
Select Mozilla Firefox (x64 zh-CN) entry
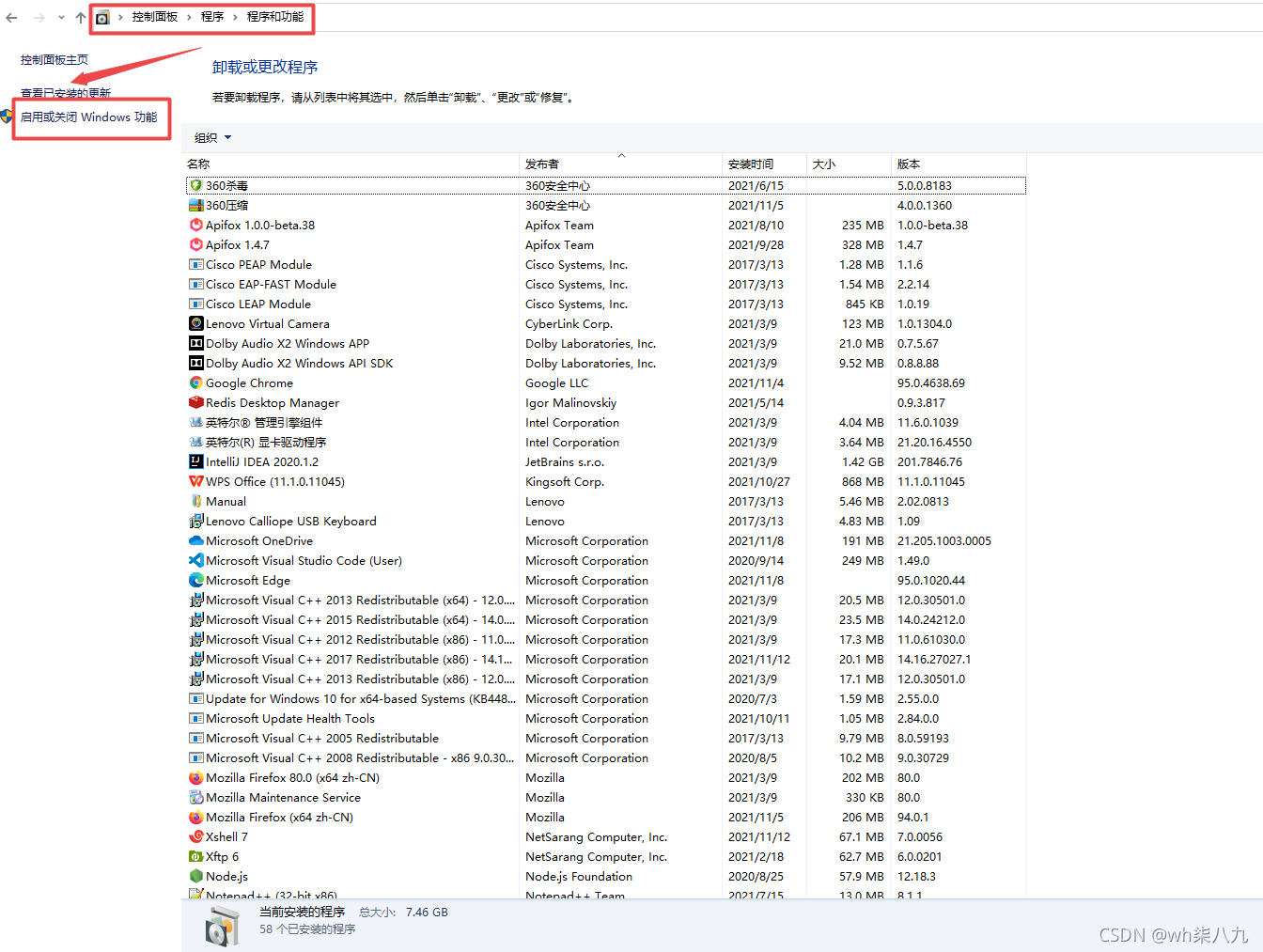606,817
